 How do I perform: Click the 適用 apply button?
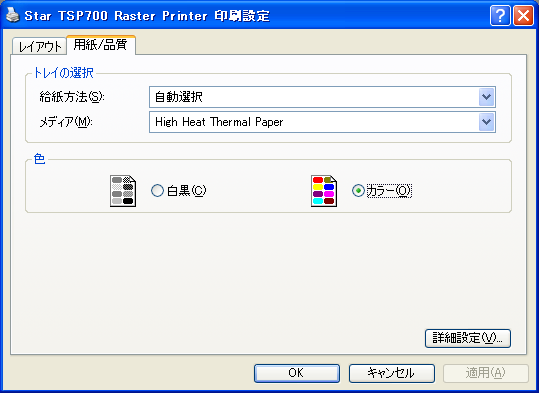tap(486, 373)
